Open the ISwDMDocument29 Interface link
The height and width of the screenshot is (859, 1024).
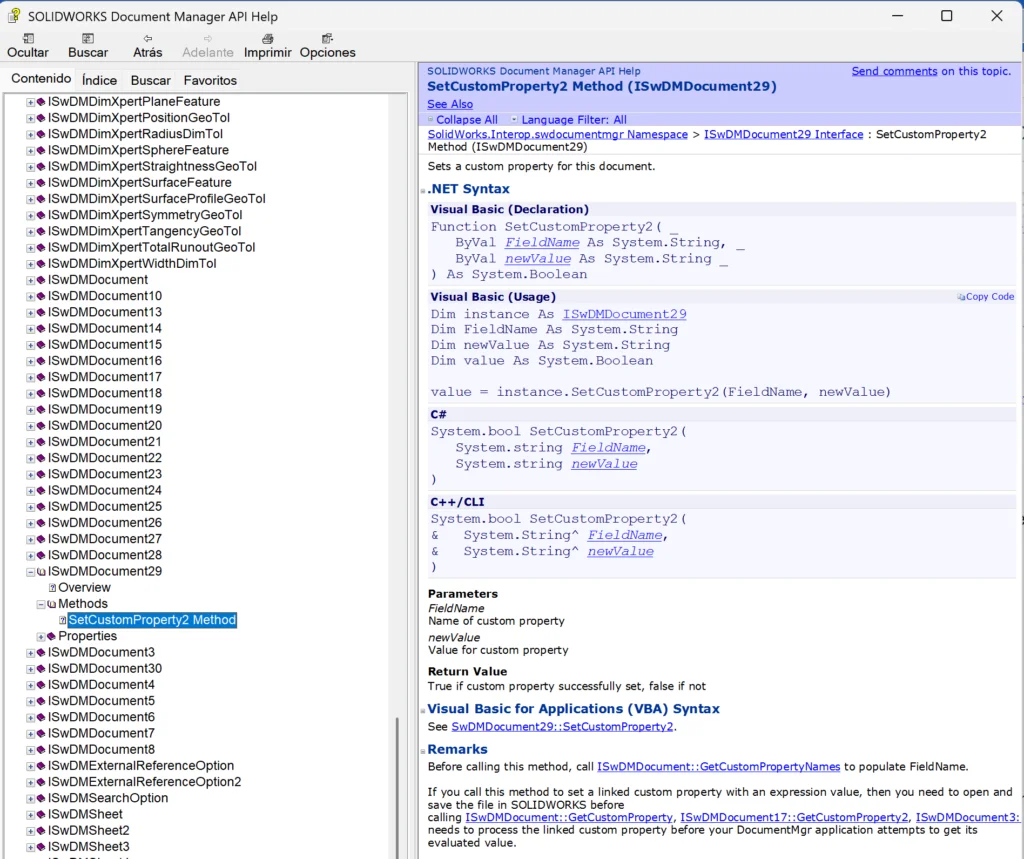(x=784, y=135)
